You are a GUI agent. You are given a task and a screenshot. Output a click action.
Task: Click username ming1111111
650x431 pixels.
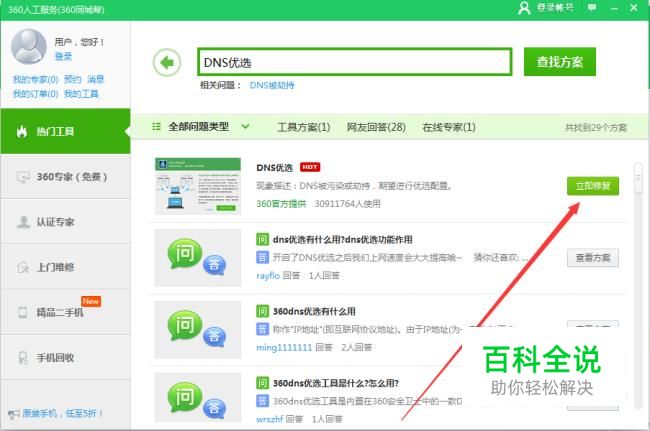click(284, 347)
